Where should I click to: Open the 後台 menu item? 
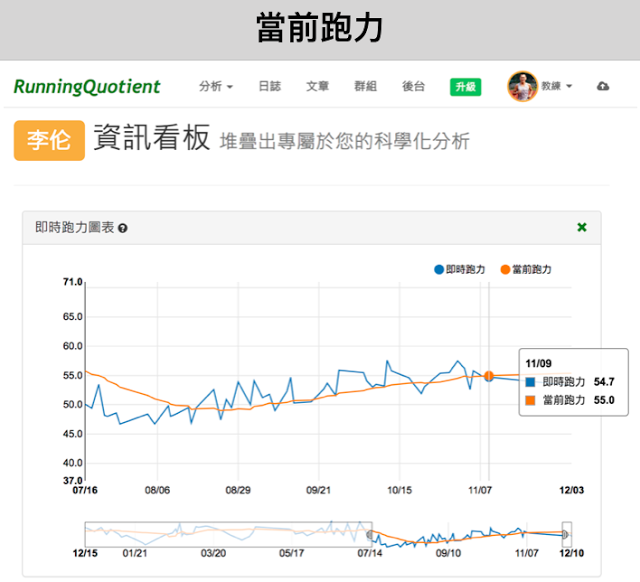click(x=413, y=87)
